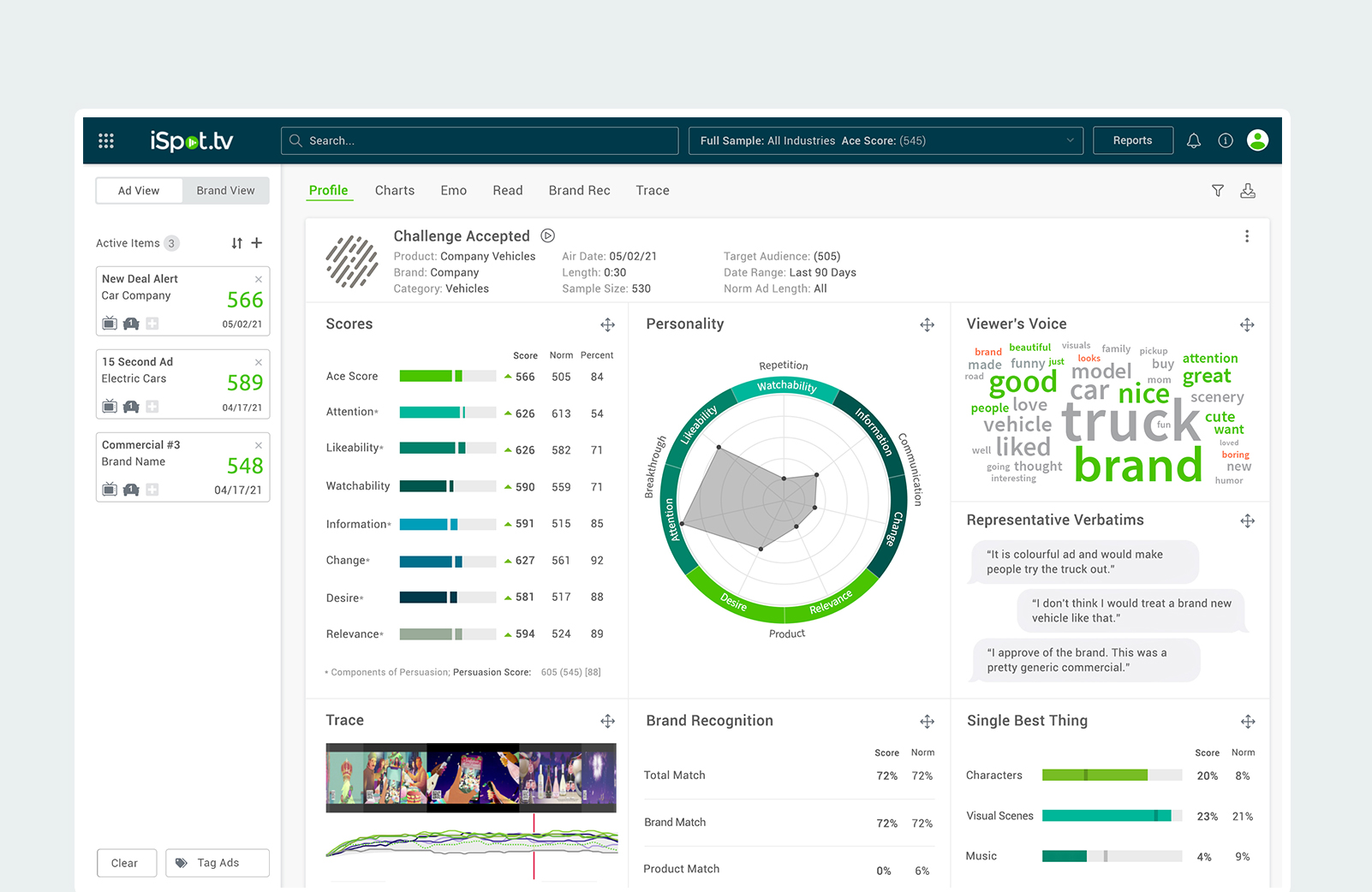Download the report using download icon
The image size is (1372, 892).
[x=1248, y=191]
